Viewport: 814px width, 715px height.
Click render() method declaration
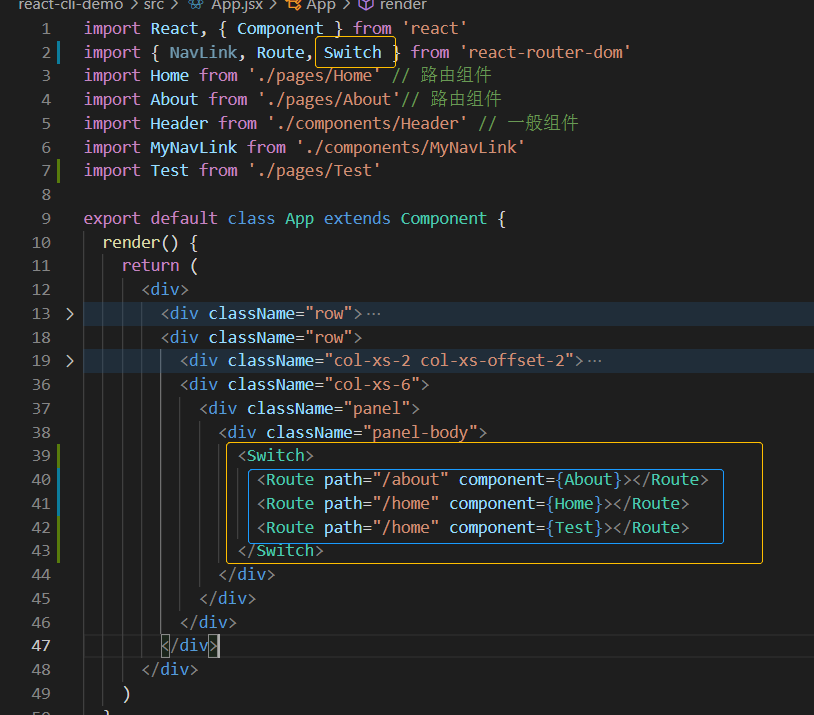tap(140, 242)
